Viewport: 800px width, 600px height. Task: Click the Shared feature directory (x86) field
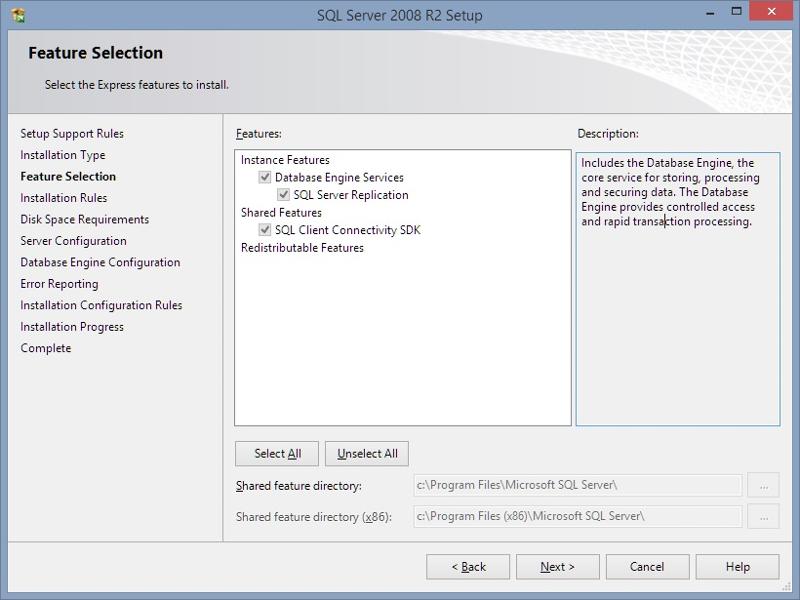click(x=578, y=516)
